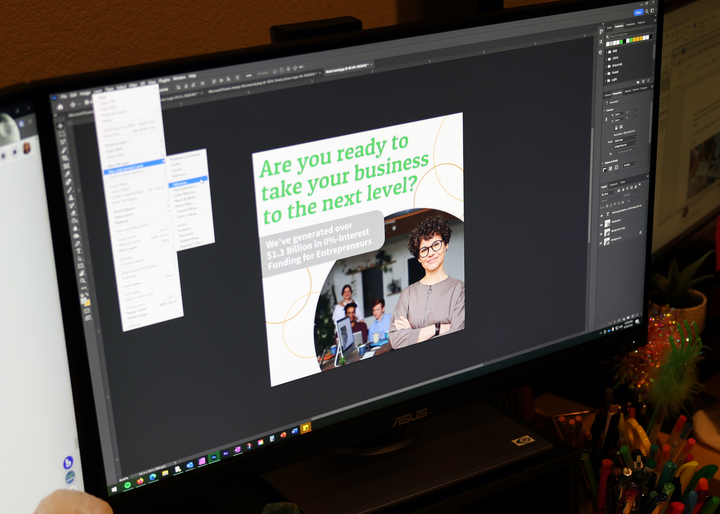Click the blue Share button

639,12
